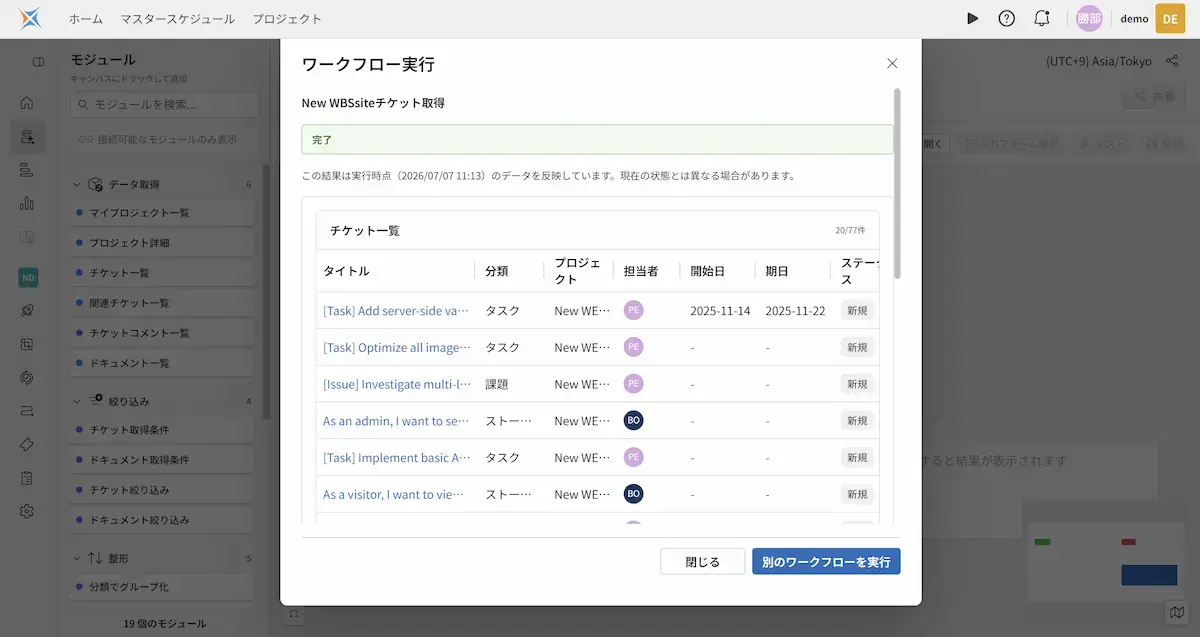Click the circular target icon in the left sidebar
Image resolution: width=1200 pixels, height=637 pixels.
(27, 377)
